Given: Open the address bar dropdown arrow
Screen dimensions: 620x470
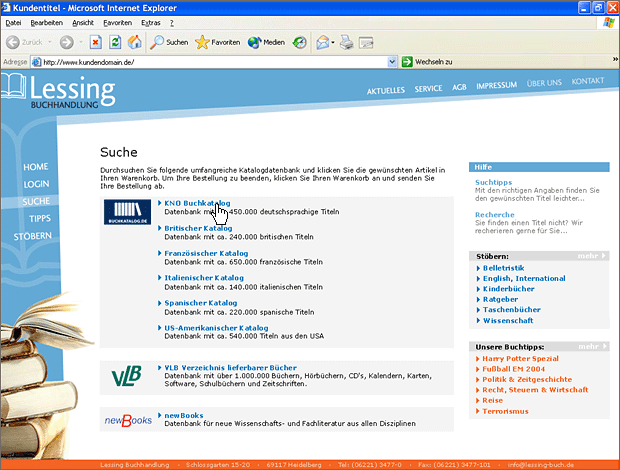Looking at the screenshot, I should [392, 62].
